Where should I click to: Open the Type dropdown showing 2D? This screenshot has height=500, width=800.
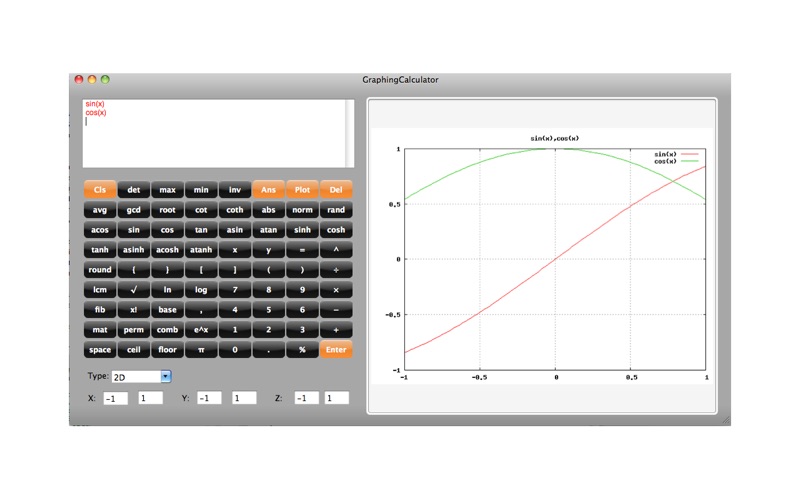(142, 377)
